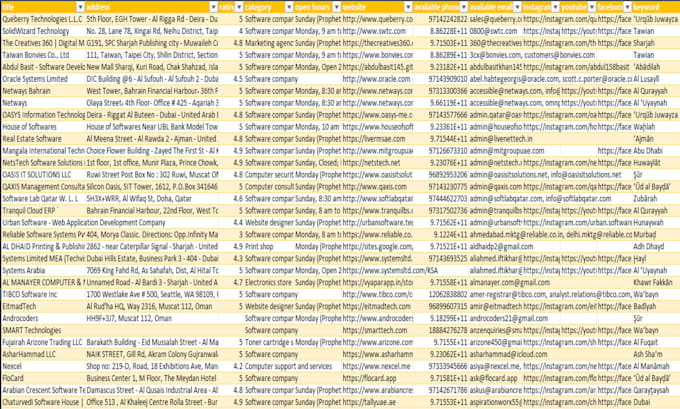
Task: Select the Zubārah keyword cell
Action: click(x=655, y=199)
